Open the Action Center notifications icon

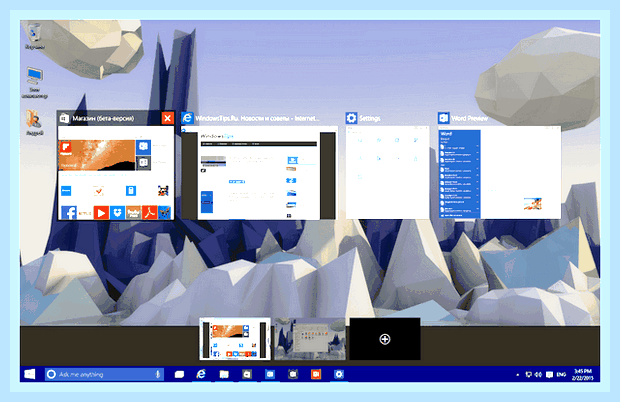pos(549,374)
